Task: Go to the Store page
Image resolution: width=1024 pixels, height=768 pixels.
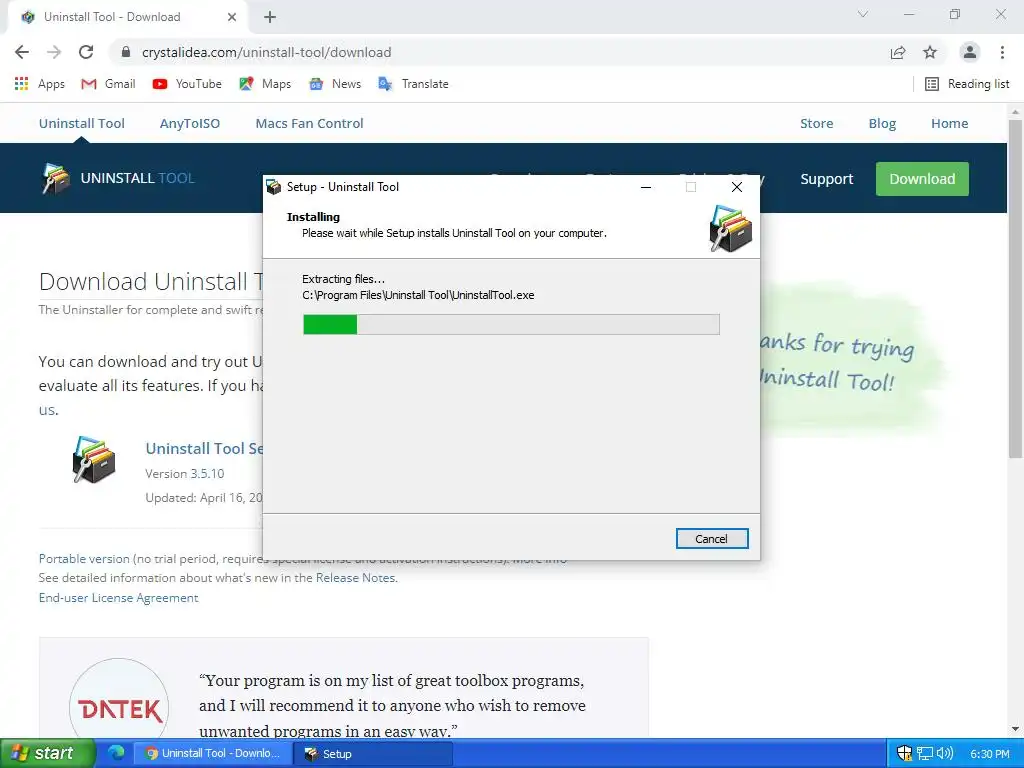Action: 816,123
